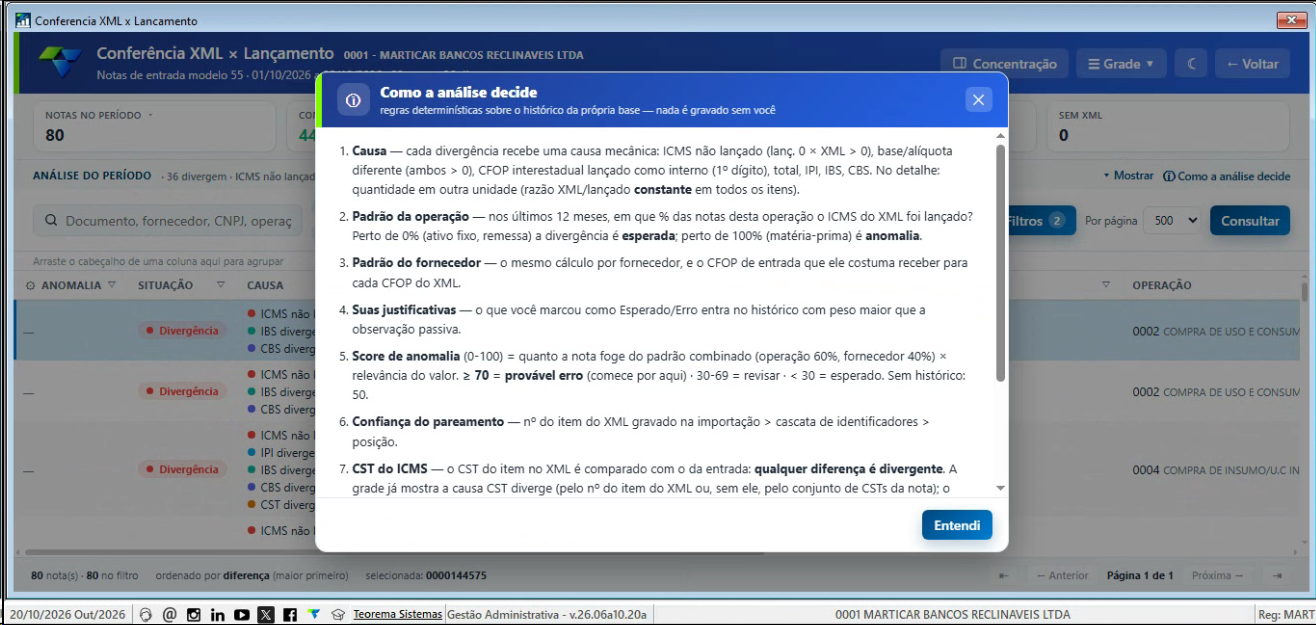Open Instagram icon in status bar
Image resolution: width=1316 pixels, height=625 pixels.
194,614
